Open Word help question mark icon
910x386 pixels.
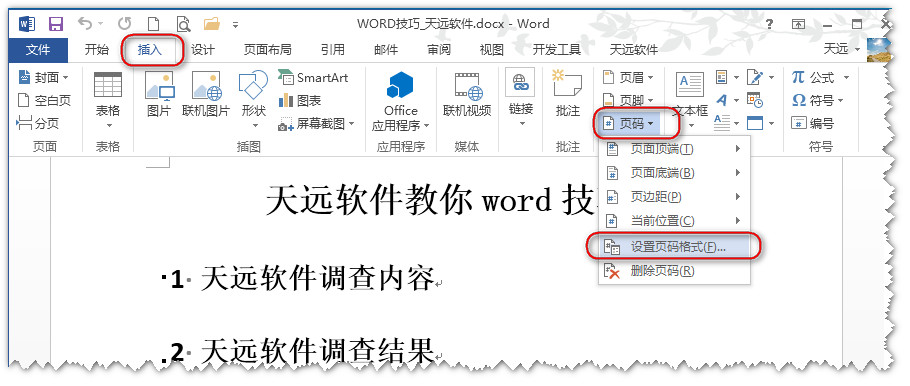[770, 24]
